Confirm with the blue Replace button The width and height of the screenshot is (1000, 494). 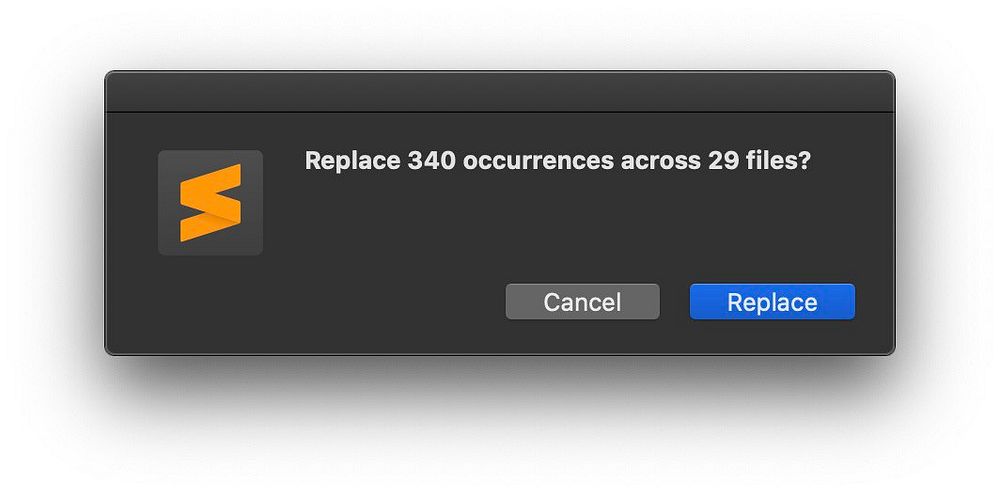point(772,301)
